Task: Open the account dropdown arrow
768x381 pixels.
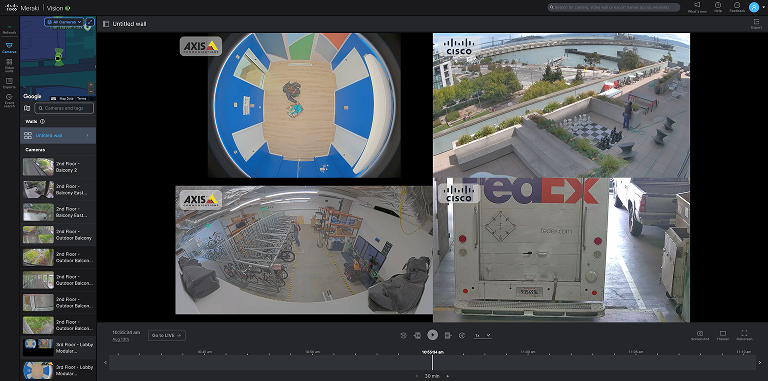Action: 763,7
